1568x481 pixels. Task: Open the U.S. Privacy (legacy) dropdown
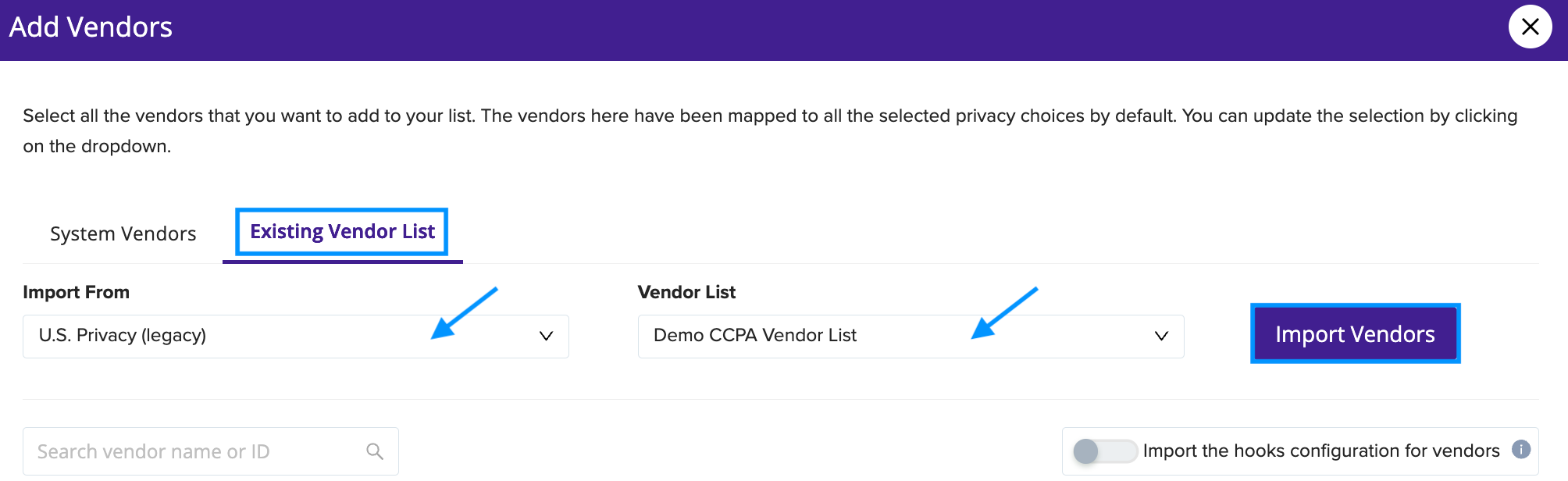(x=296, y=337)
